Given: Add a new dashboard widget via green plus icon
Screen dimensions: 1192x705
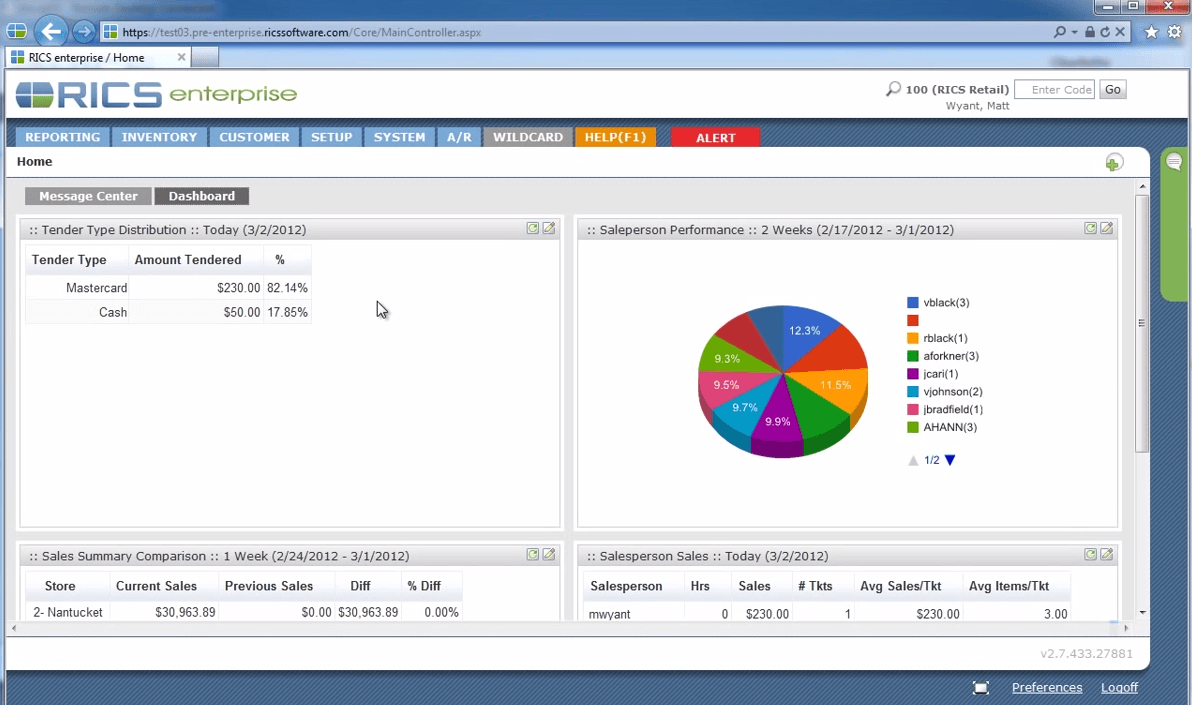Looking at the screenshot, I should pyautogui.click(x=1114, y=161).
